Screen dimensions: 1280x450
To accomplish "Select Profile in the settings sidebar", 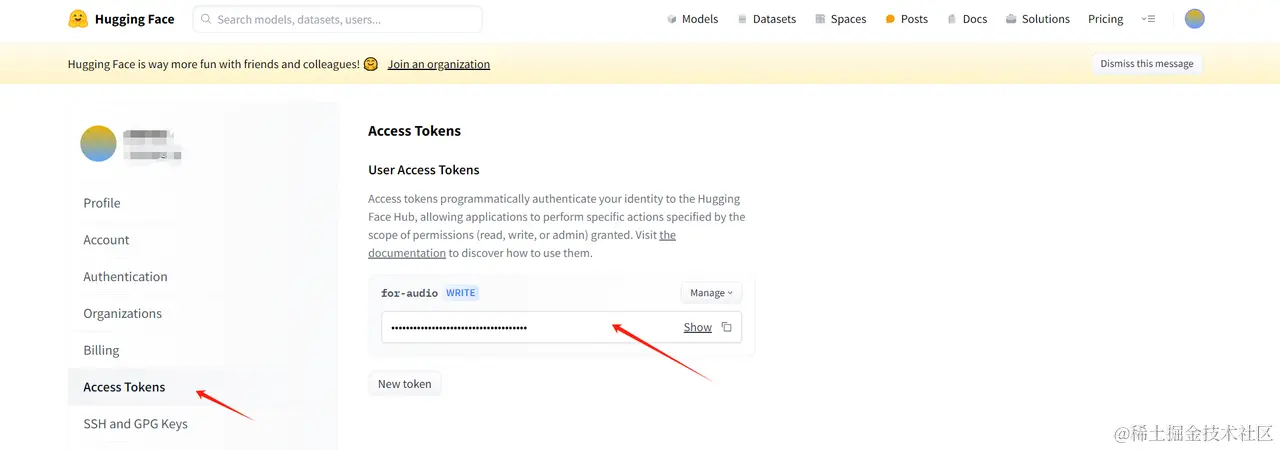I will coord(102,203).
